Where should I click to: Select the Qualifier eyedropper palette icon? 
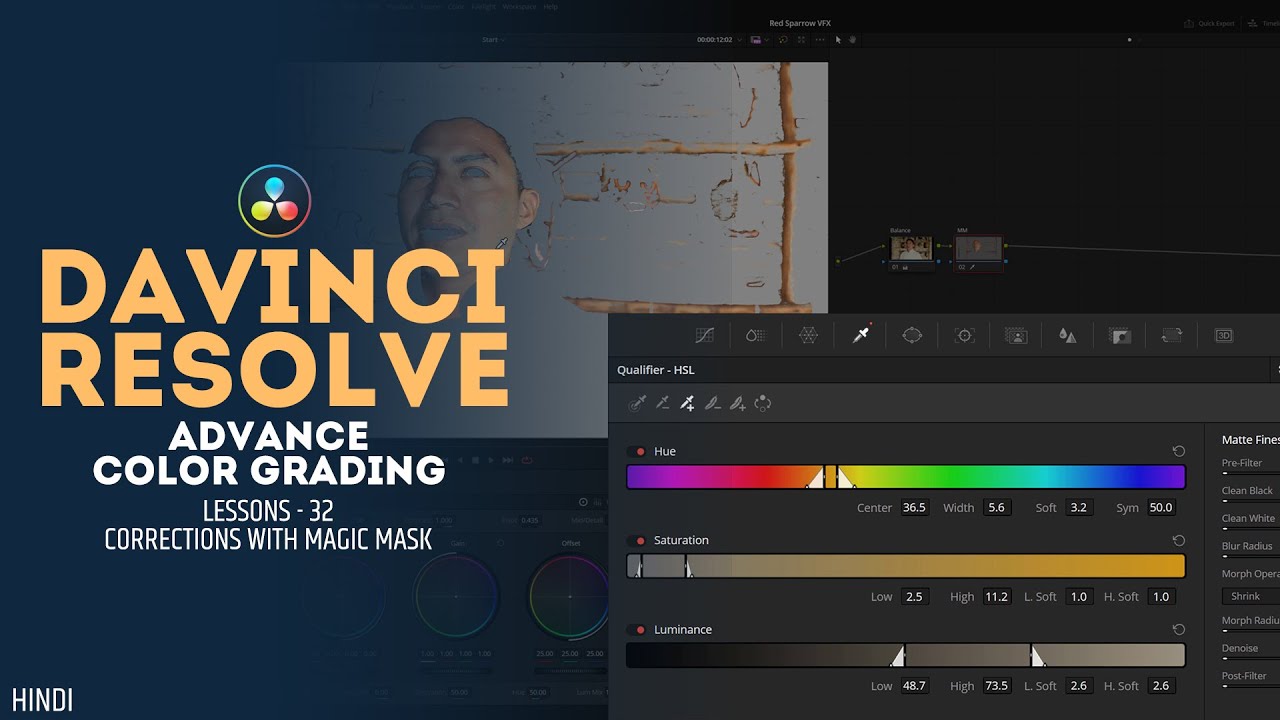pyautogui.click(x=860, y=336)
